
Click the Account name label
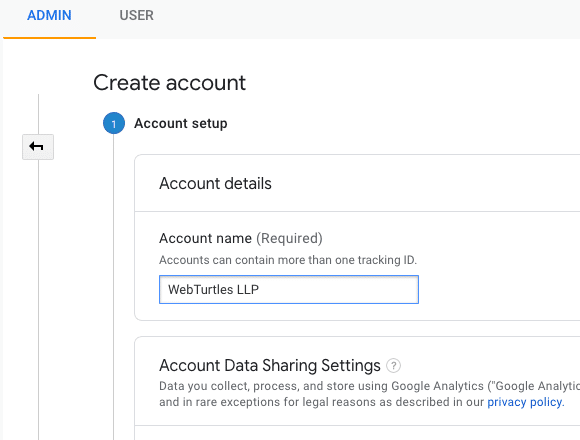pyautogui.click(x=205, y=238)
